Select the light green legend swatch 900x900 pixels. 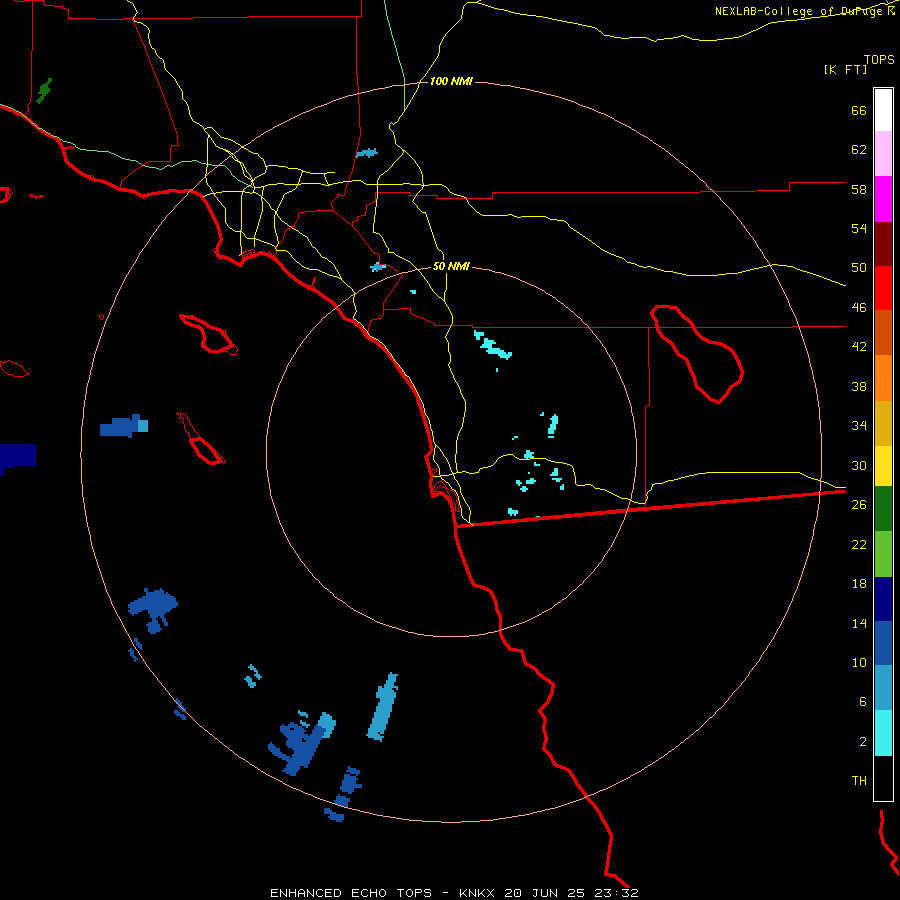pyautogui.click(x=883, y=554)
